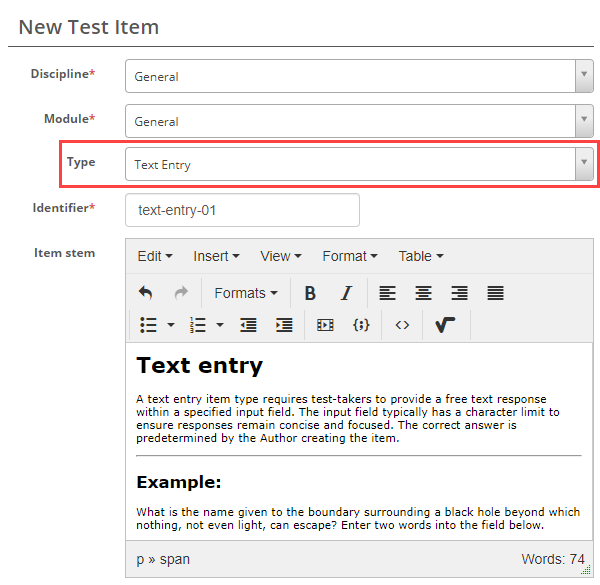Open the Discipline dropdown
Image resolution: width=600 pixels, height=585 pixels.
pyautogui.click(x=359, y=76)
